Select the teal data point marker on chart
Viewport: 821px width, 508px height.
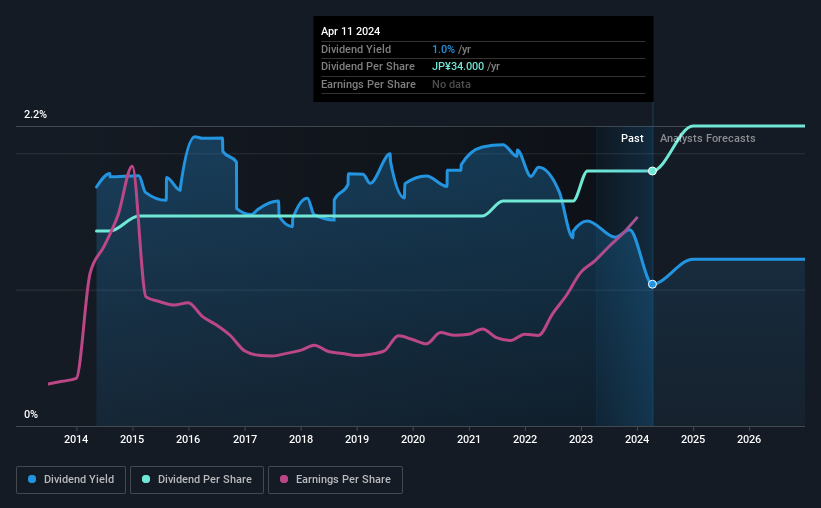click(652, 171)
